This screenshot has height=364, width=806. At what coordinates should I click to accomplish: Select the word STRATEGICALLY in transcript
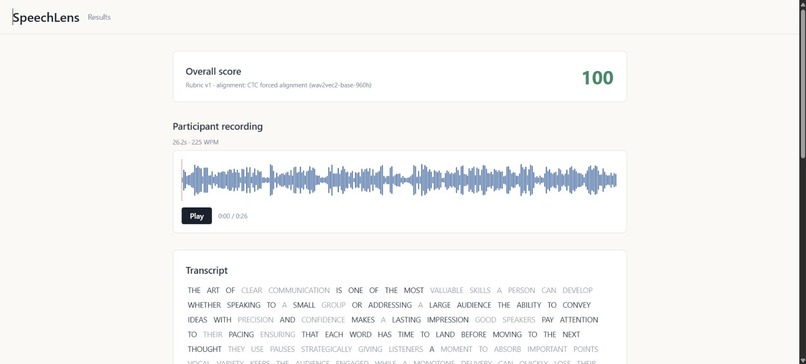pos(326,350)
